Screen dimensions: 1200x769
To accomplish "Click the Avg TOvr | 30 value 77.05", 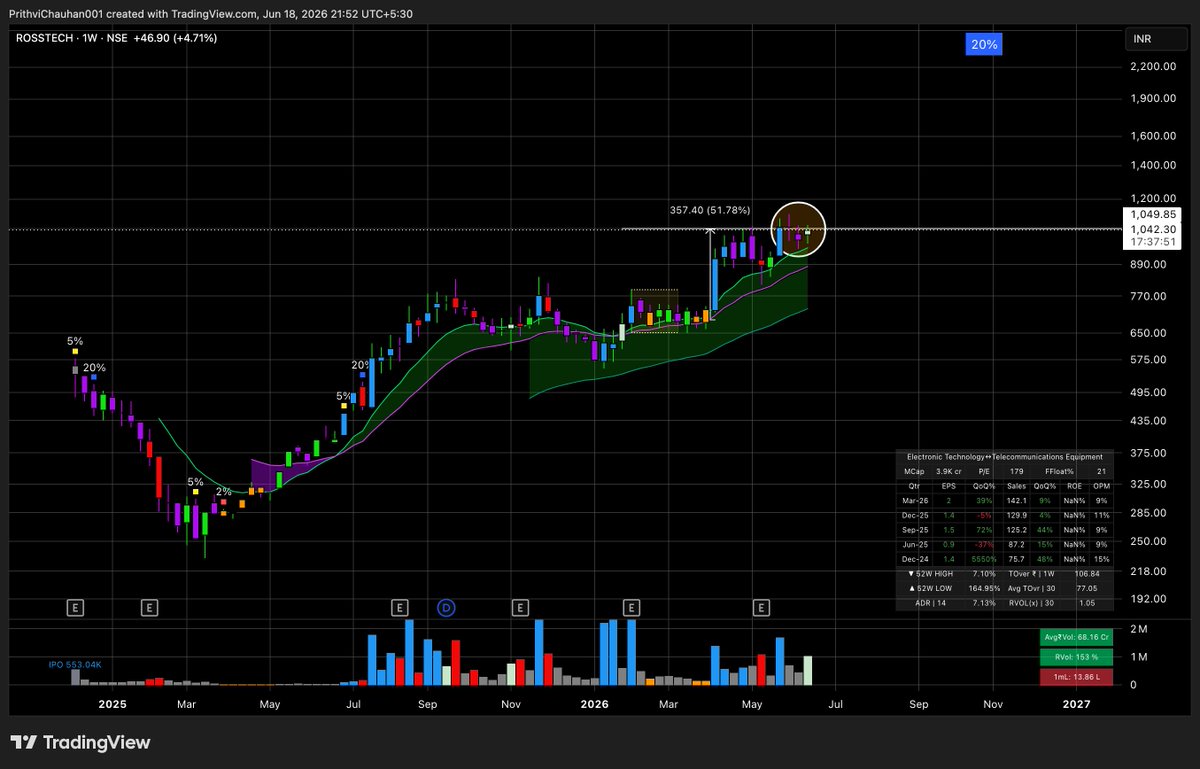I will [x=1087, y=588].
